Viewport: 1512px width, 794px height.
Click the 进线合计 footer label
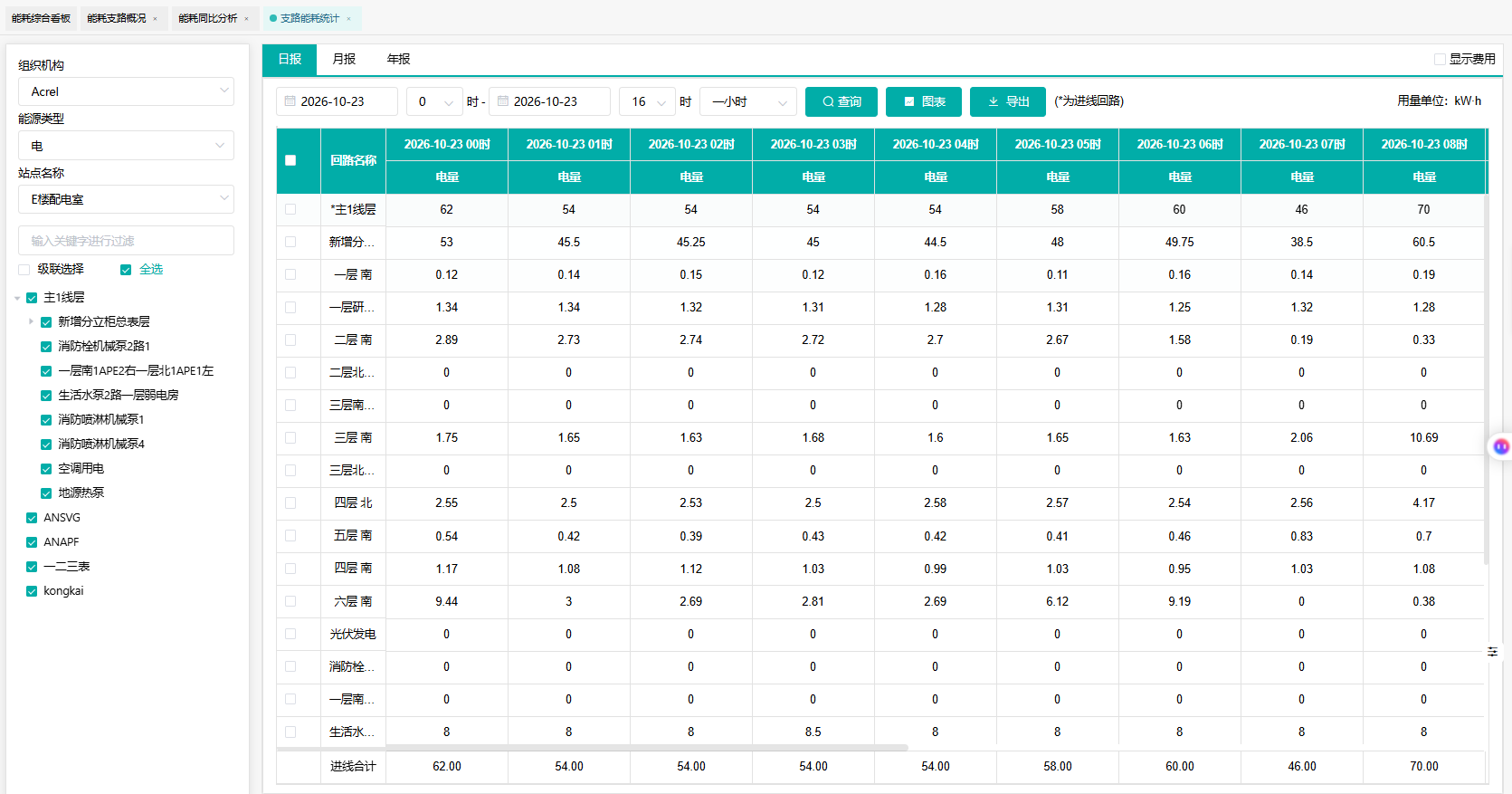353,766
